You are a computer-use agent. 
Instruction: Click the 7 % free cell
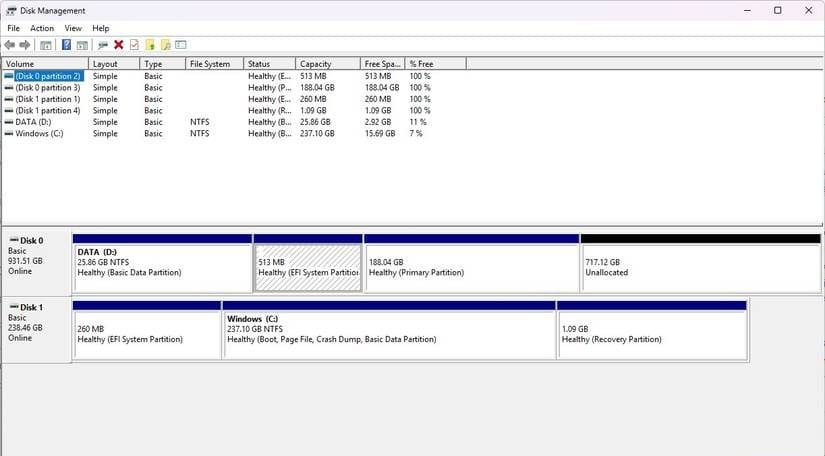(x=416, y=134)
